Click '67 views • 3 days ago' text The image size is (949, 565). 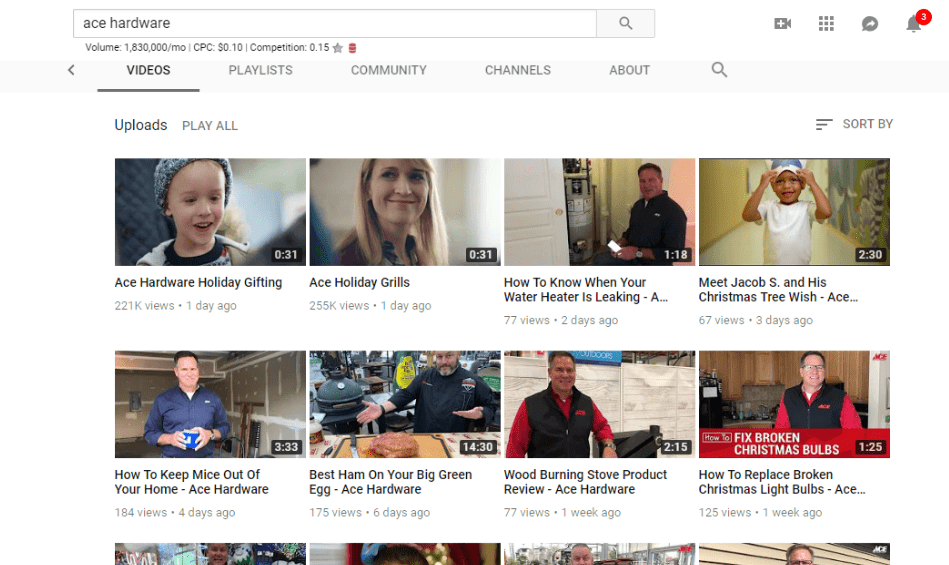coord(756,320)
